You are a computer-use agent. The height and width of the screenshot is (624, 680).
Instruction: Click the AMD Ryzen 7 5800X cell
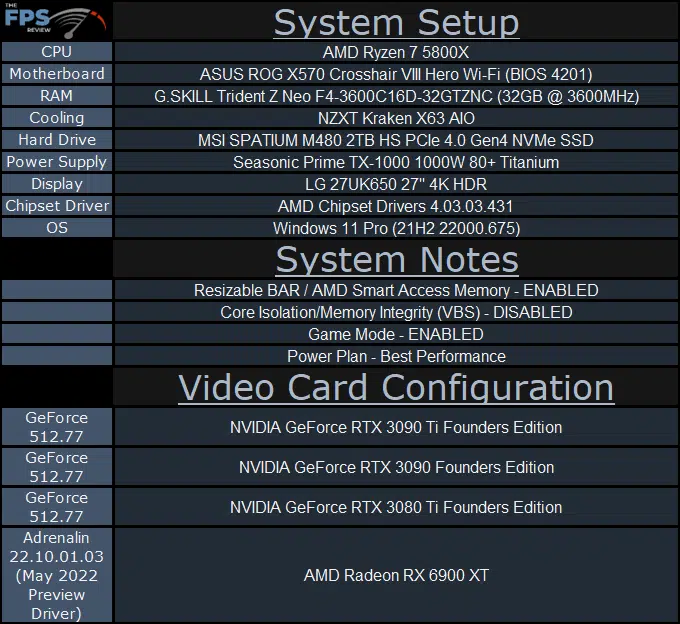point(396,52)
